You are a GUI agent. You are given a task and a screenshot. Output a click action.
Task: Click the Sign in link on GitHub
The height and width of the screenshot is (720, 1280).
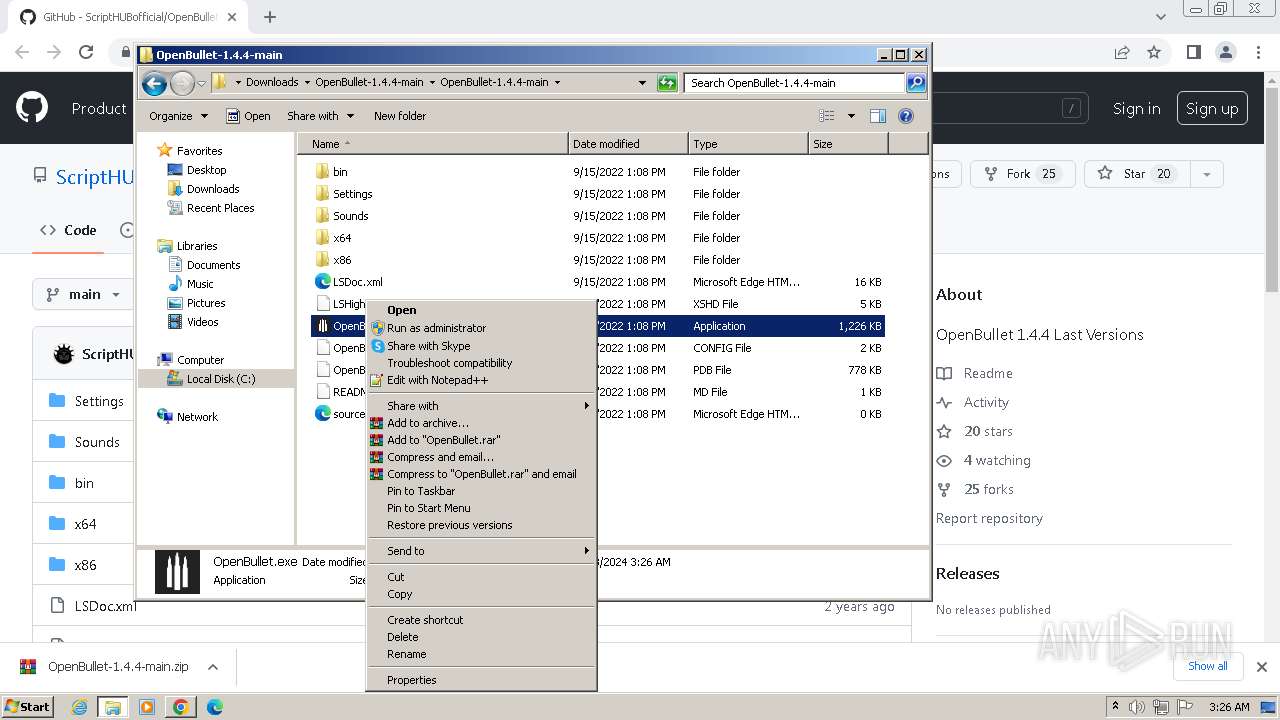coord(1137,109)
